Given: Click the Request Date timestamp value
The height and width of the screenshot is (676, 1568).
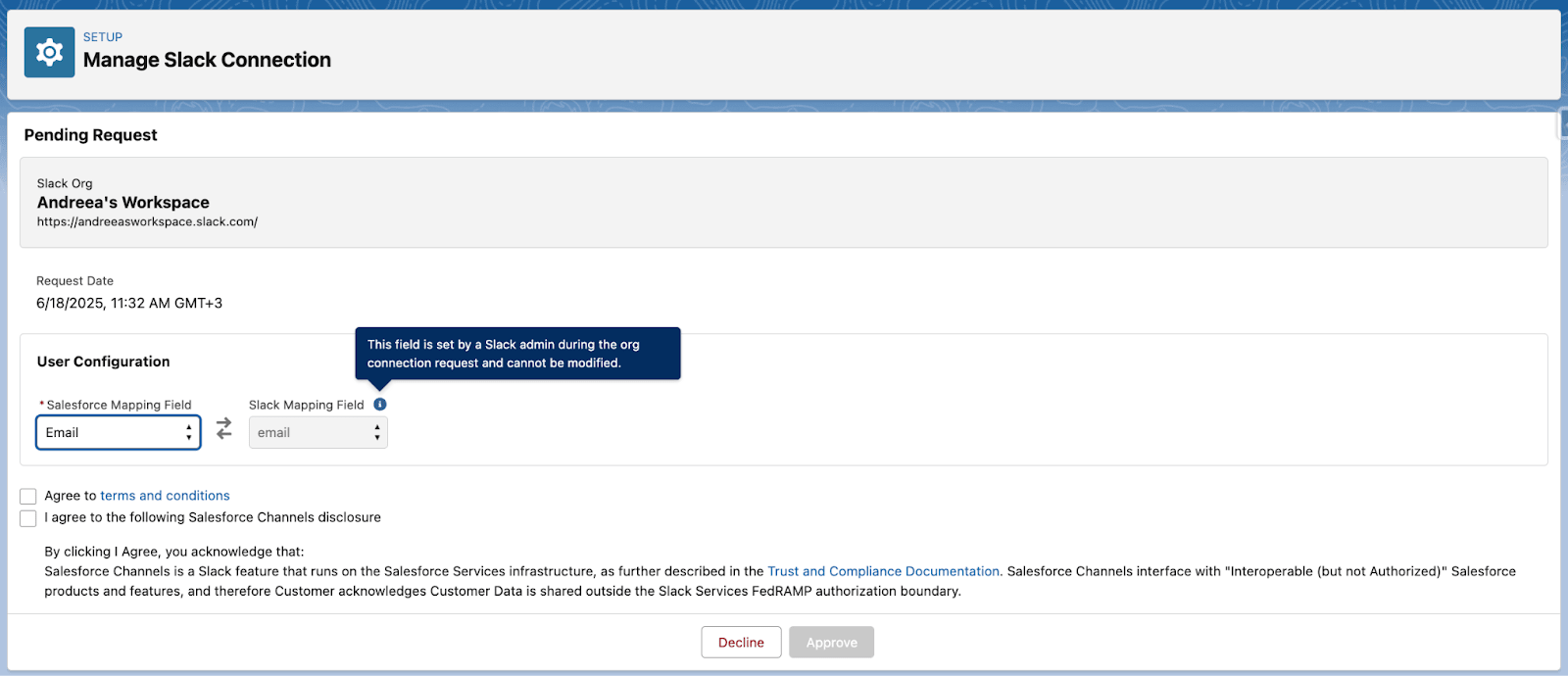Looking at the screenshot, I should point(129,304).
